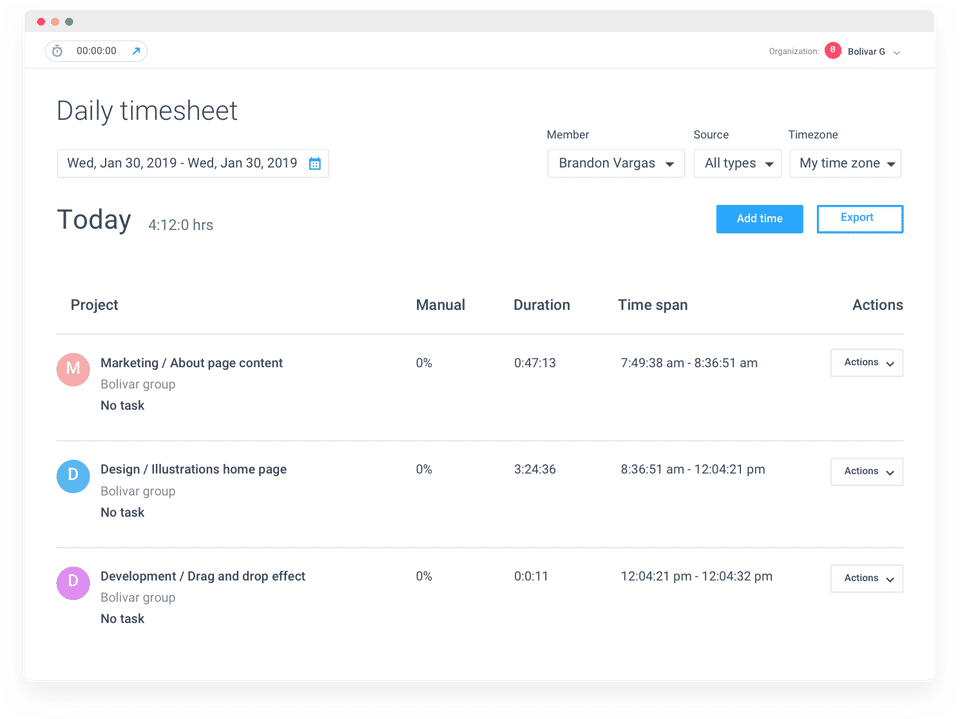Click the Design / Illustrations home page project name
Screen dimensions: 960x719
point(193,469)
